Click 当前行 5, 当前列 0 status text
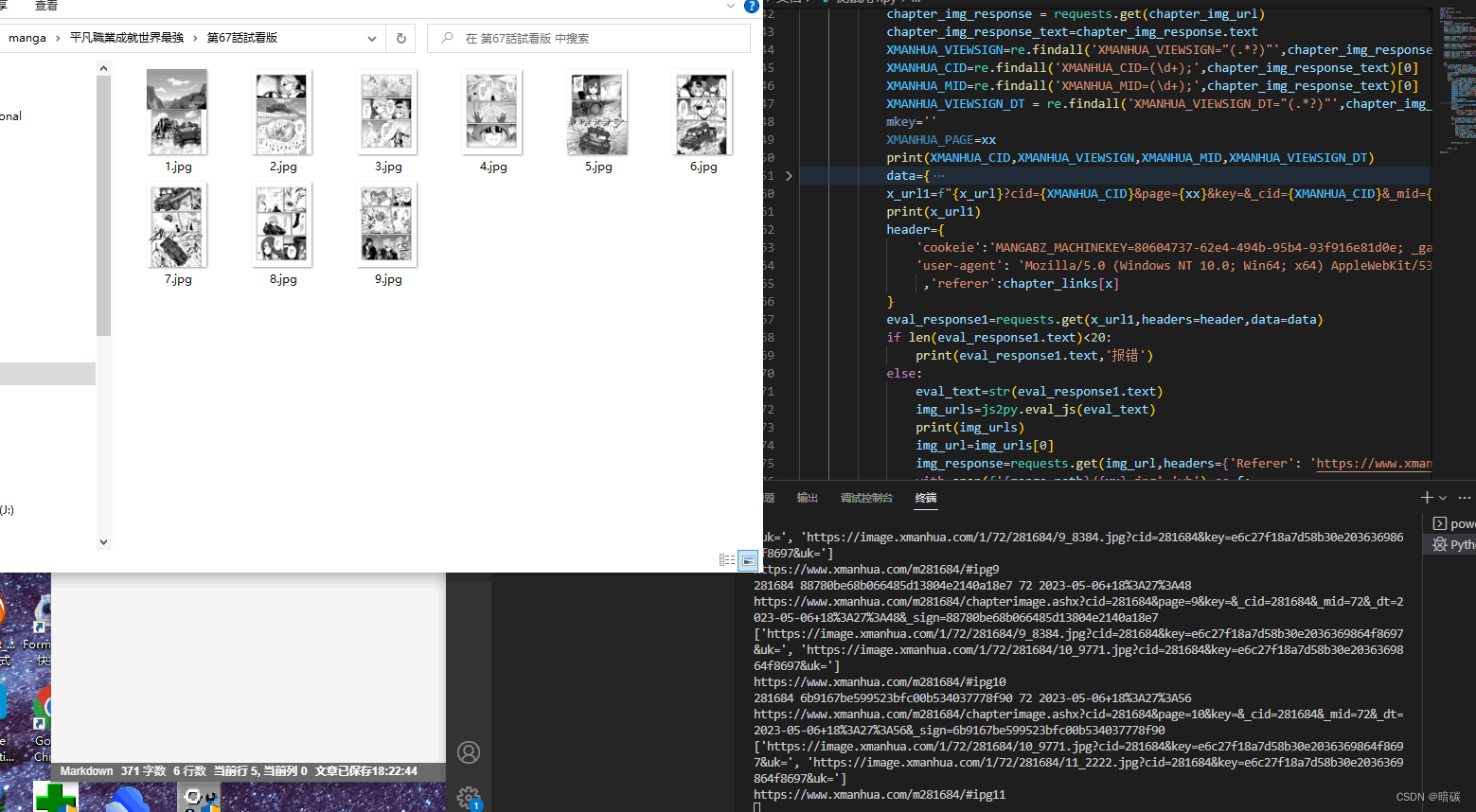The height and width of the screenshot is (812, 1476). 260,771
